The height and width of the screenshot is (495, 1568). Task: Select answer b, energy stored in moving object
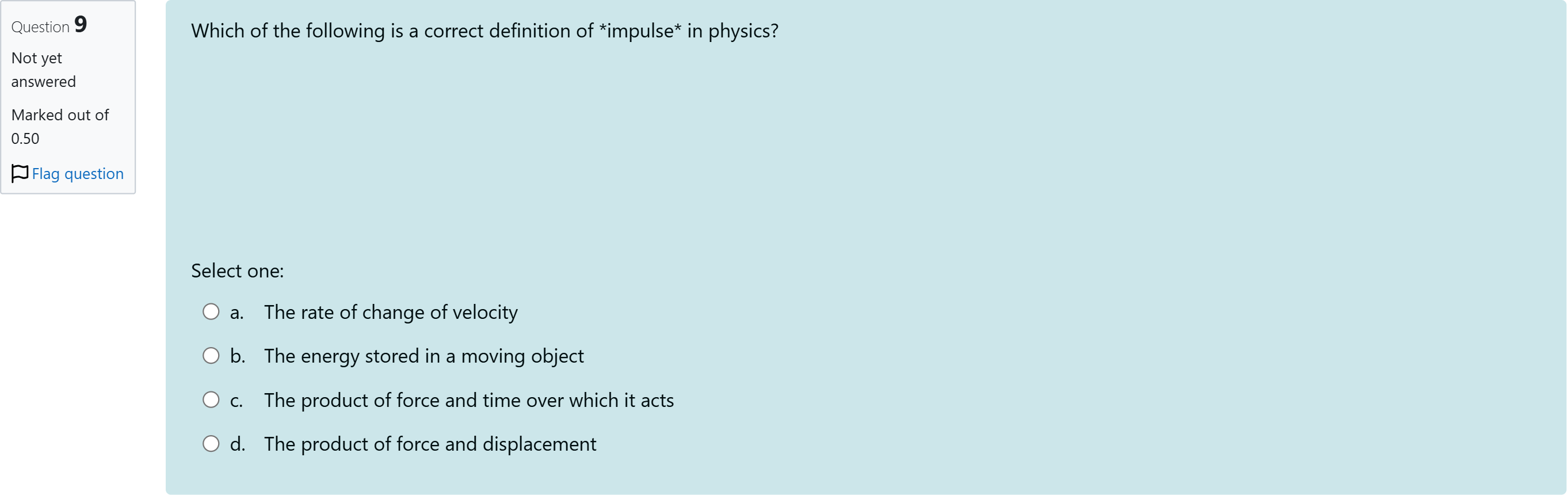tap(211, 356)
